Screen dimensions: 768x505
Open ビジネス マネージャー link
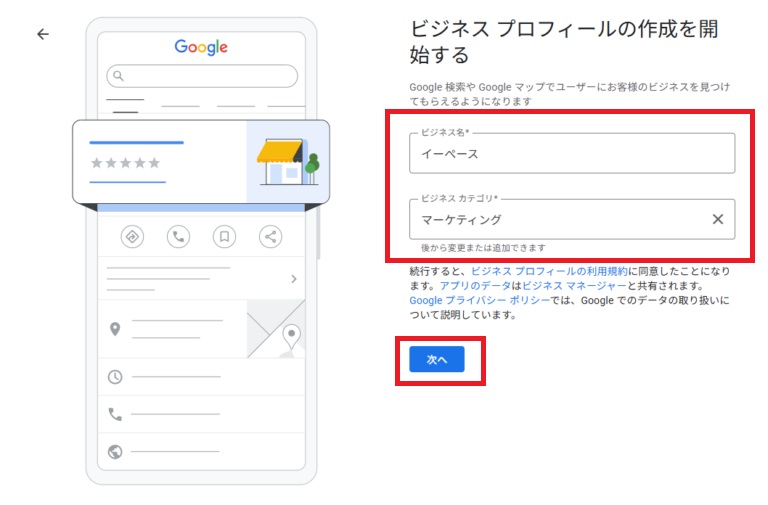[574, 286]
